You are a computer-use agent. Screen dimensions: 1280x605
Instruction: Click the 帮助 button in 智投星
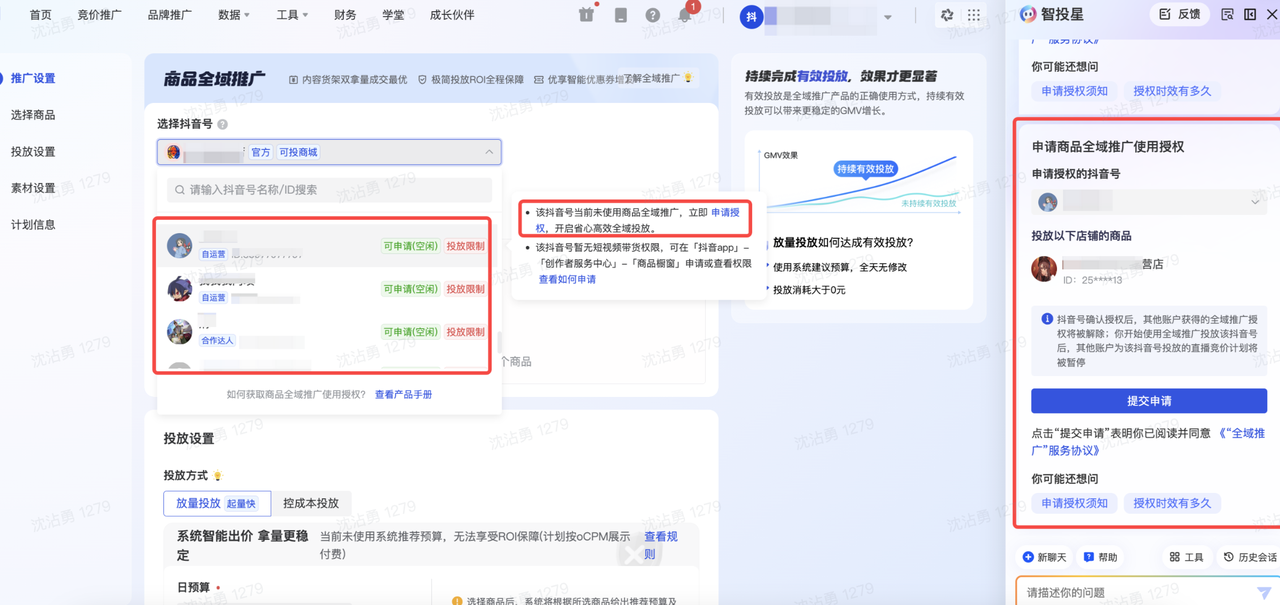point(1100,557)
